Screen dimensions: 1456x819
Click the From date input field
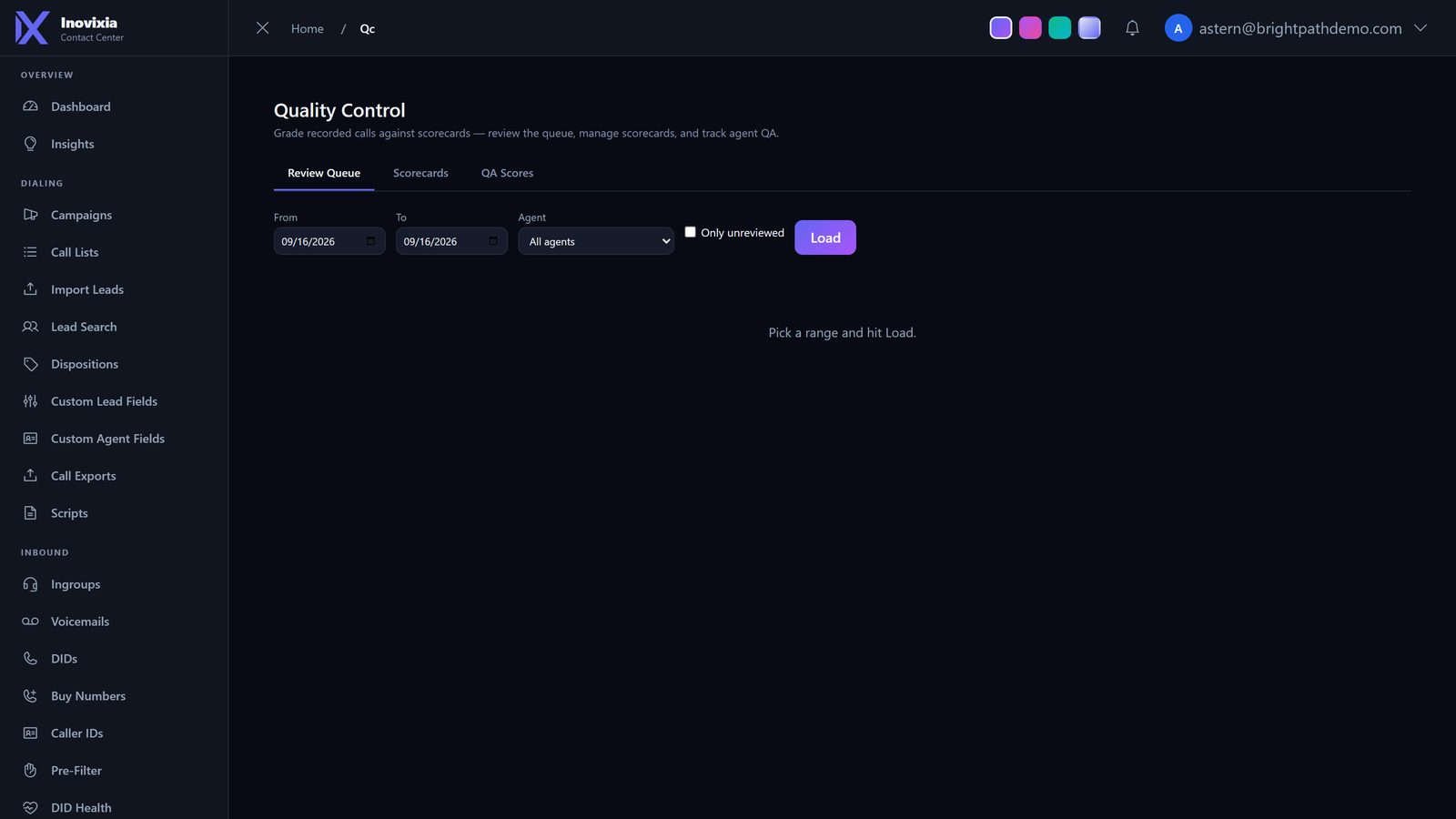329,241
